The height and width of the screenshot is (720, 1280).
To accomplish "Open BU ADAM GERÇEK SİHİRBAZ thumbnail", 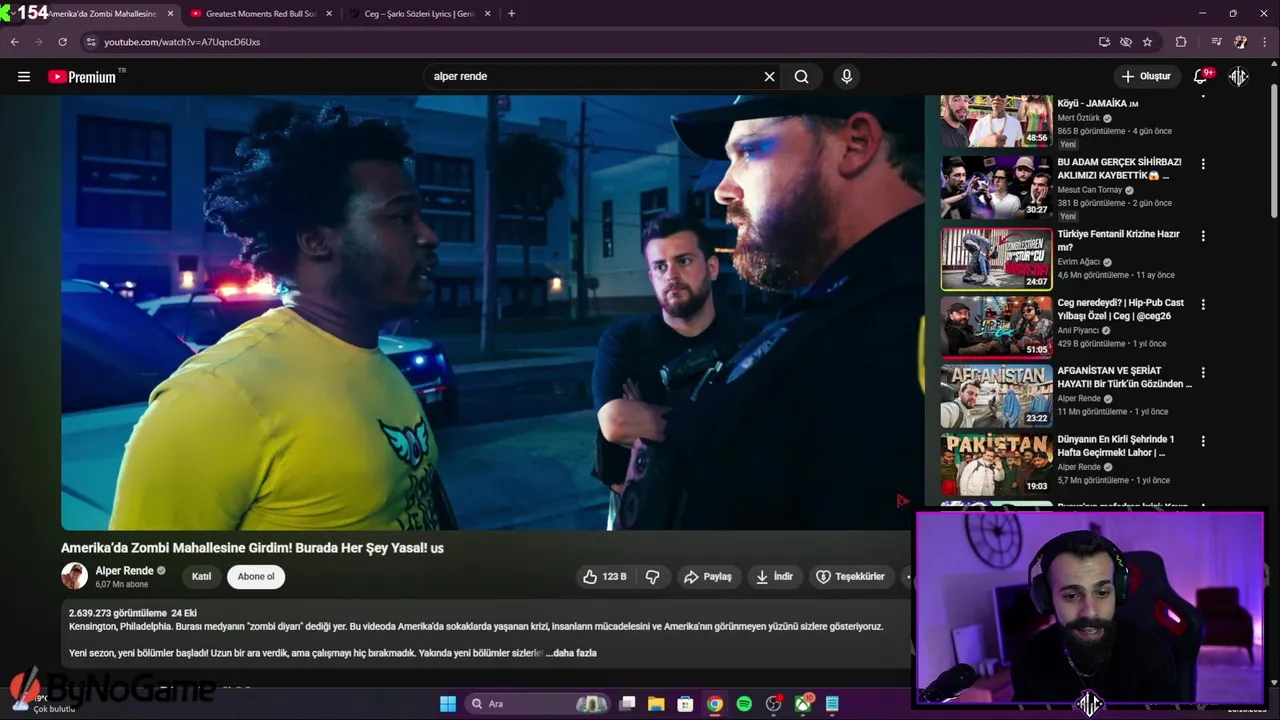I will point(996,187).
